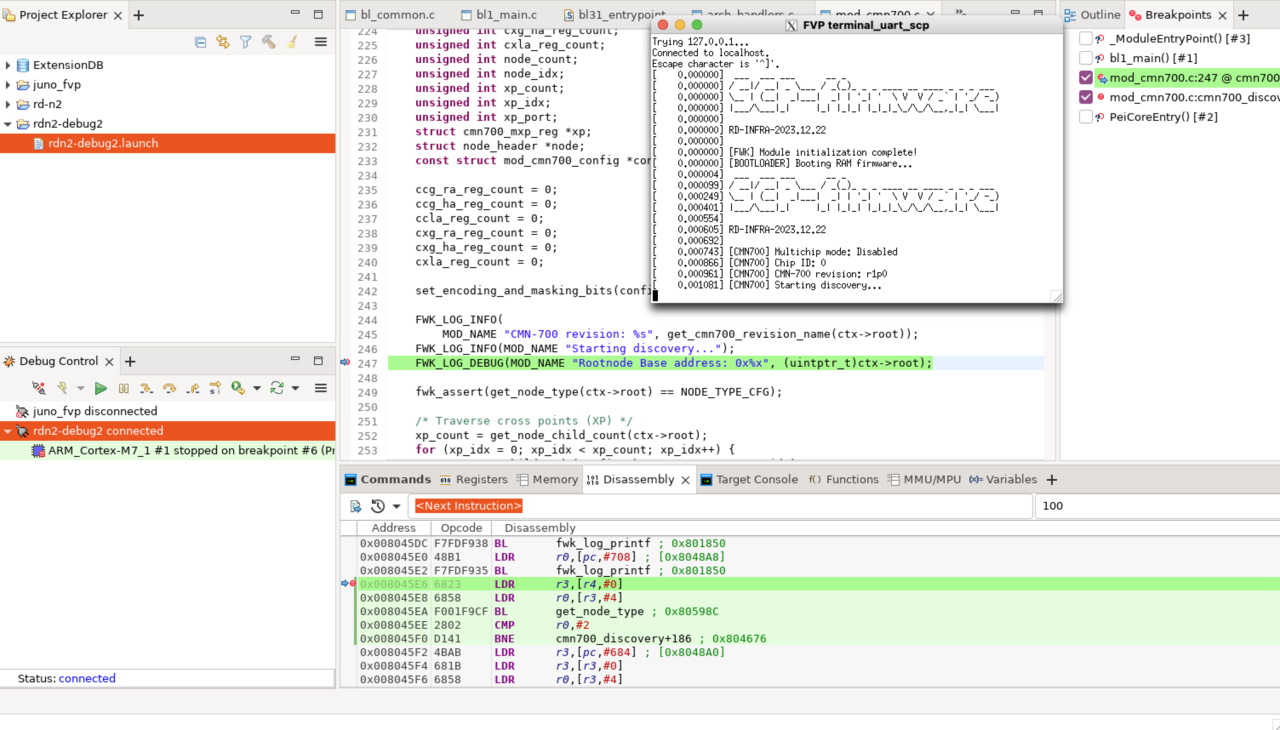Viewport: 1280px width, 730px height.
Task: Open rdn2-debug2.launch file in Project Explorer
Action: pos(102,143)
